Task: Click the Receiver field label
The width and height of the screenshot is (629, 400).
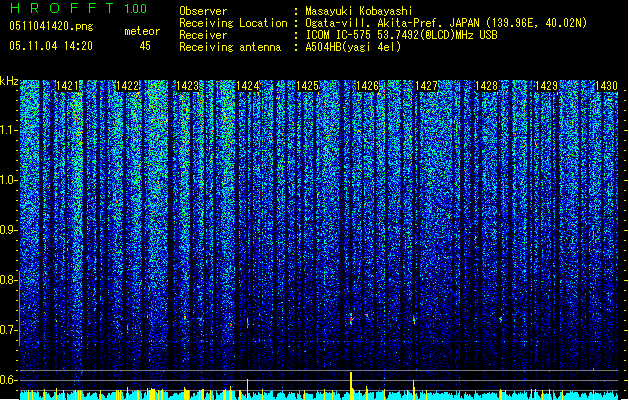Action: (x=203, y=35)
